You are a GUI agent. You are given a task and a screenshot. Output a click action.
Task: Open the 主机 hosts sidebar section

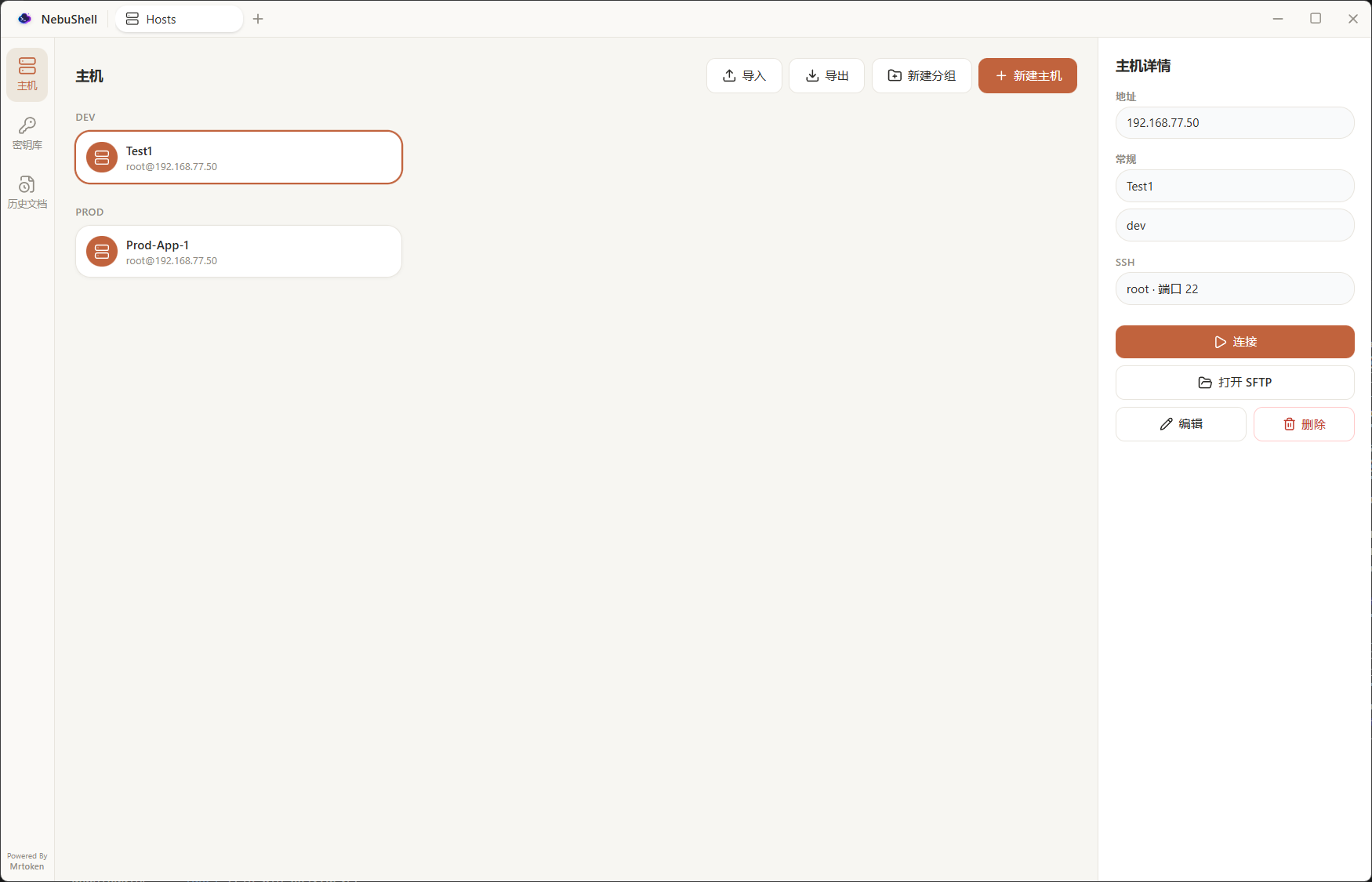(x=27, y=74)
